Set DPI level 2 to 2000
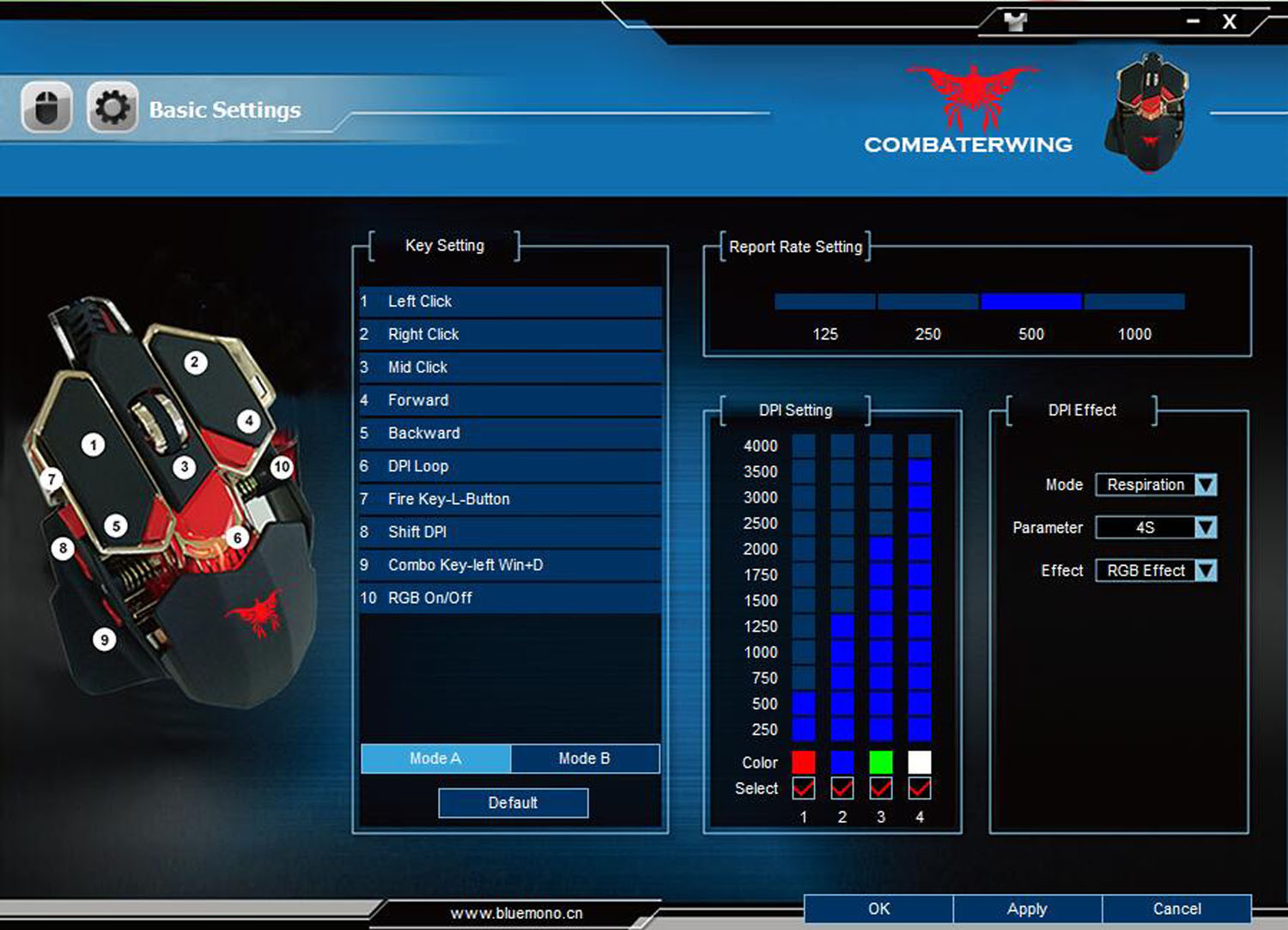This screenshot has height=930, width=1288. tap(842, 549)
